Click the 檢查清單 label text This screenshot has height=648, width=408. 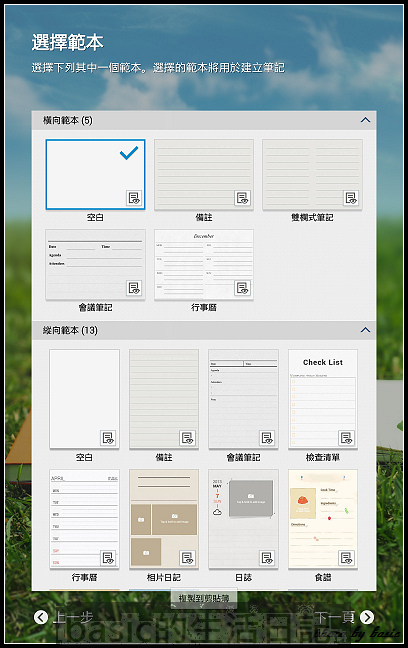click(323, 457)
